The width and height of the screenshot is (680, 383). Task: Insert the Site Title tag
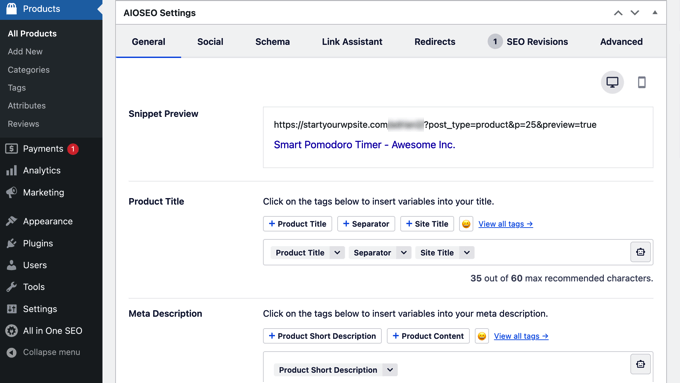pos(427,224)
